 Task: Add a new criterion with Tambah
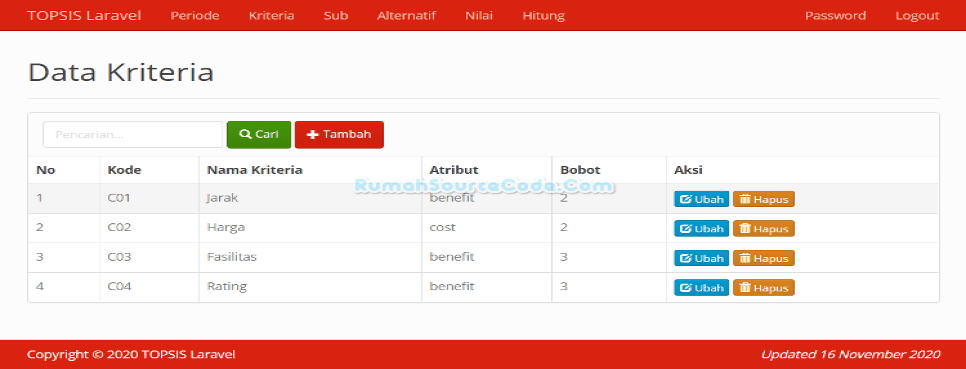pos(339,134)
